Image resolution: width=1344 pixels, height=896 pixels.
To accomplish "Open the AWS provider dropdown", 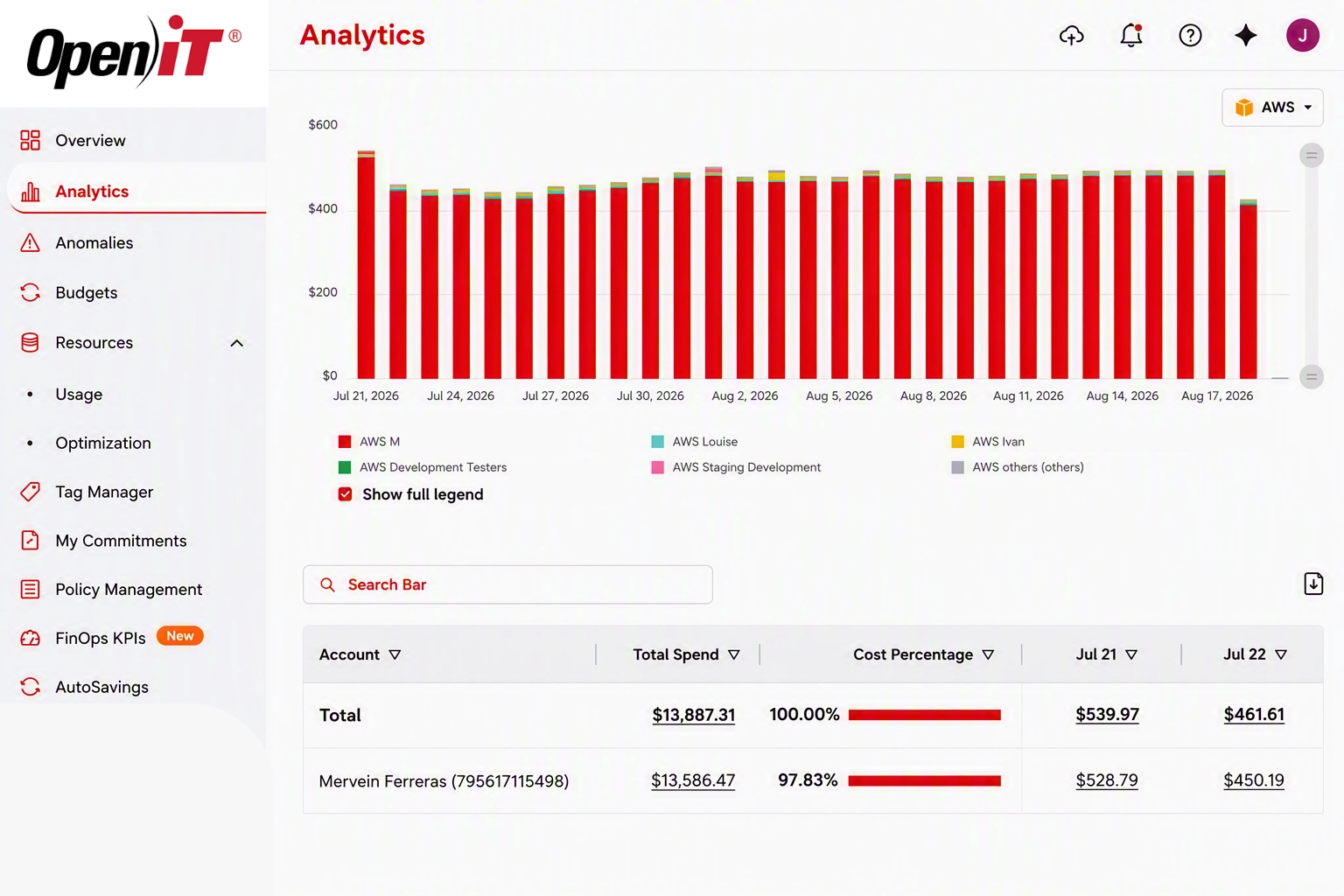I will (1272, 108).
